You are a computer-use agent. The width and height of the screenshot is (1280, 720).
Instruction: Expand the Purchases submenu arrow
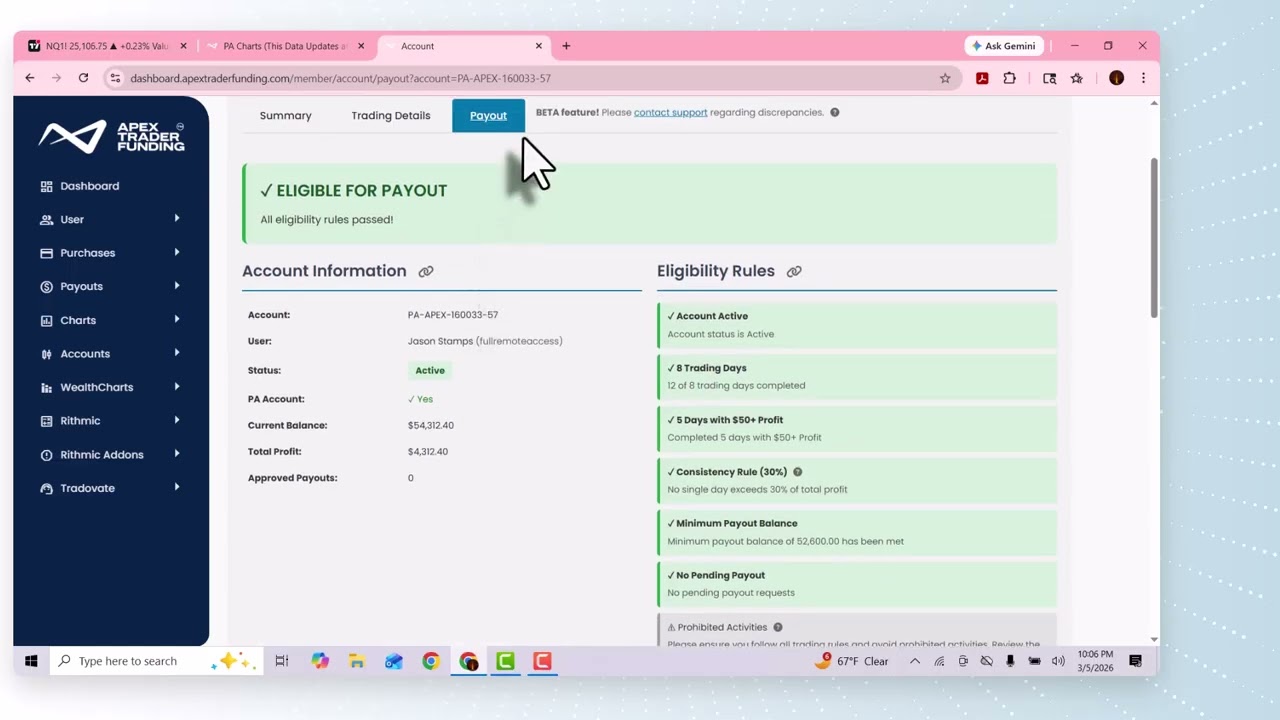[177, 252]
